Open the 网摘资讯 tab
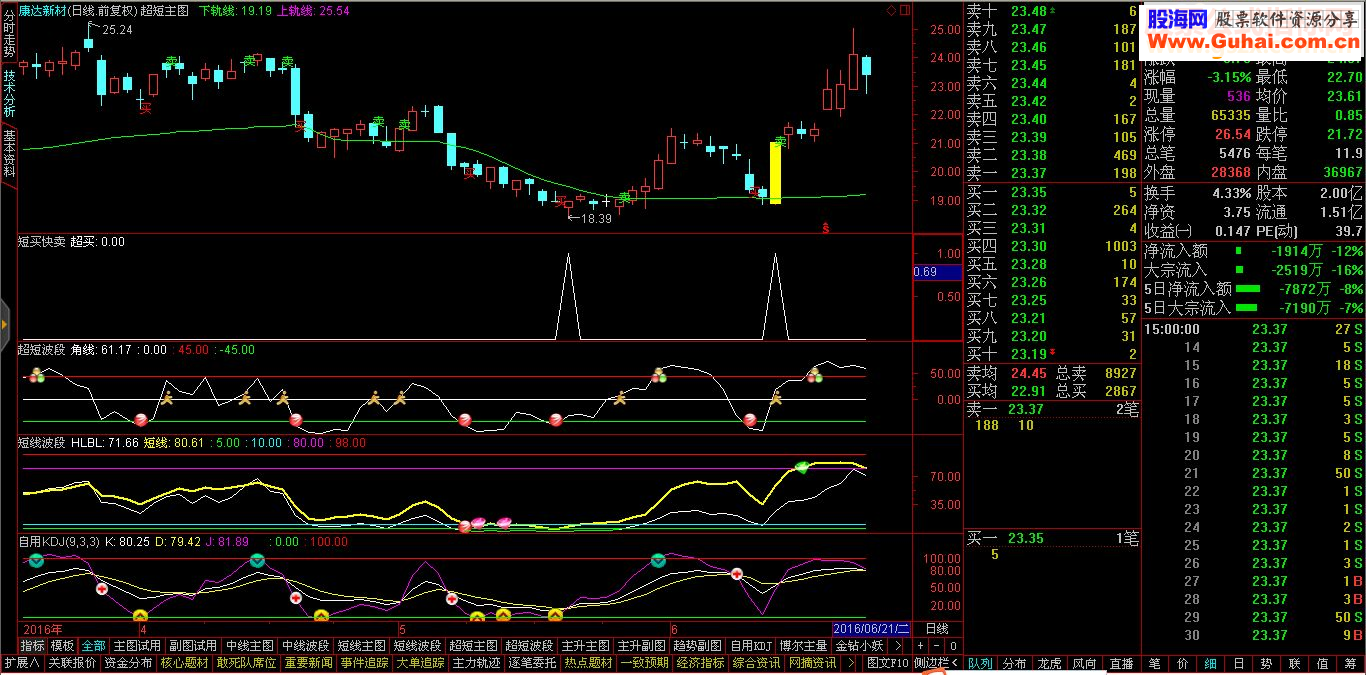The image size is (1366, 675). pyautogui.click(x=811, y=662)
